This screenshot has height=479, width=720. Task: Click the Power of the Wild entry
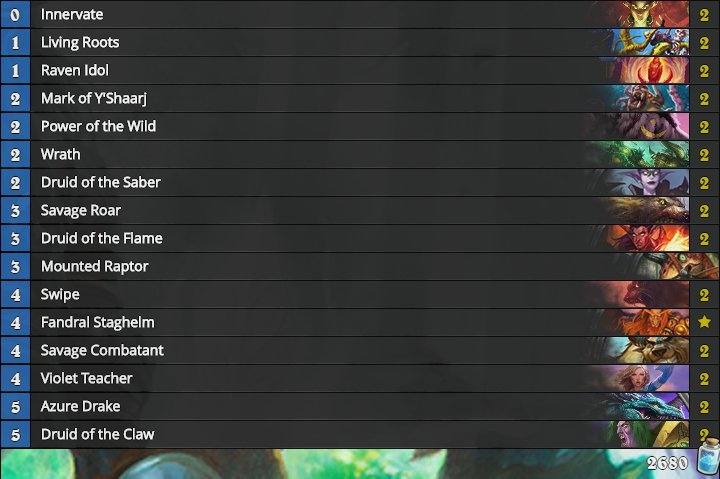[x=300, y=126]
